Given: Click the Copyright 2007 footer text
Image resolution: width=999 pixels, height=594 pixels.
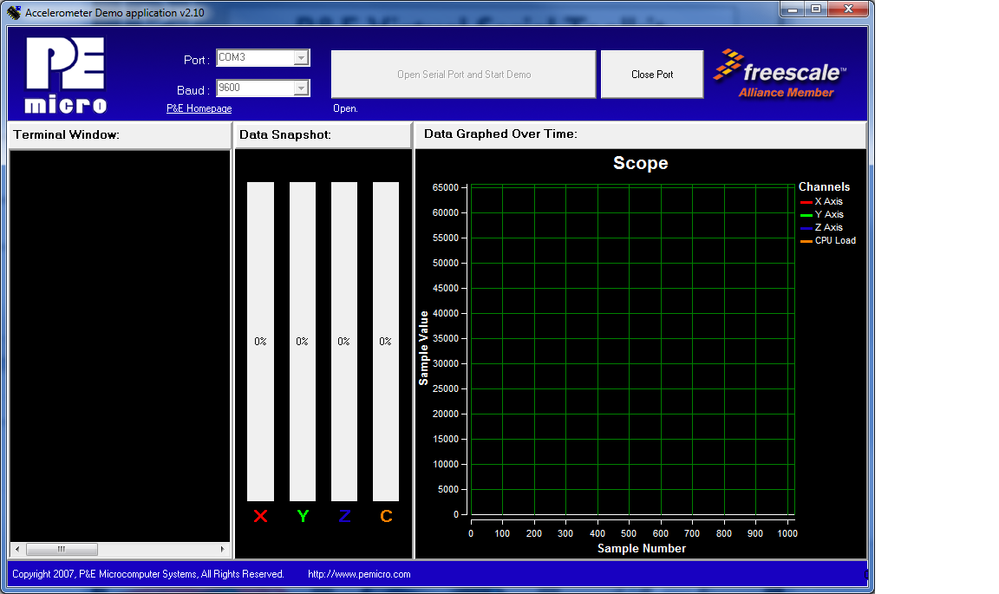Looking at the screenshot, I should tap(148, 574).
